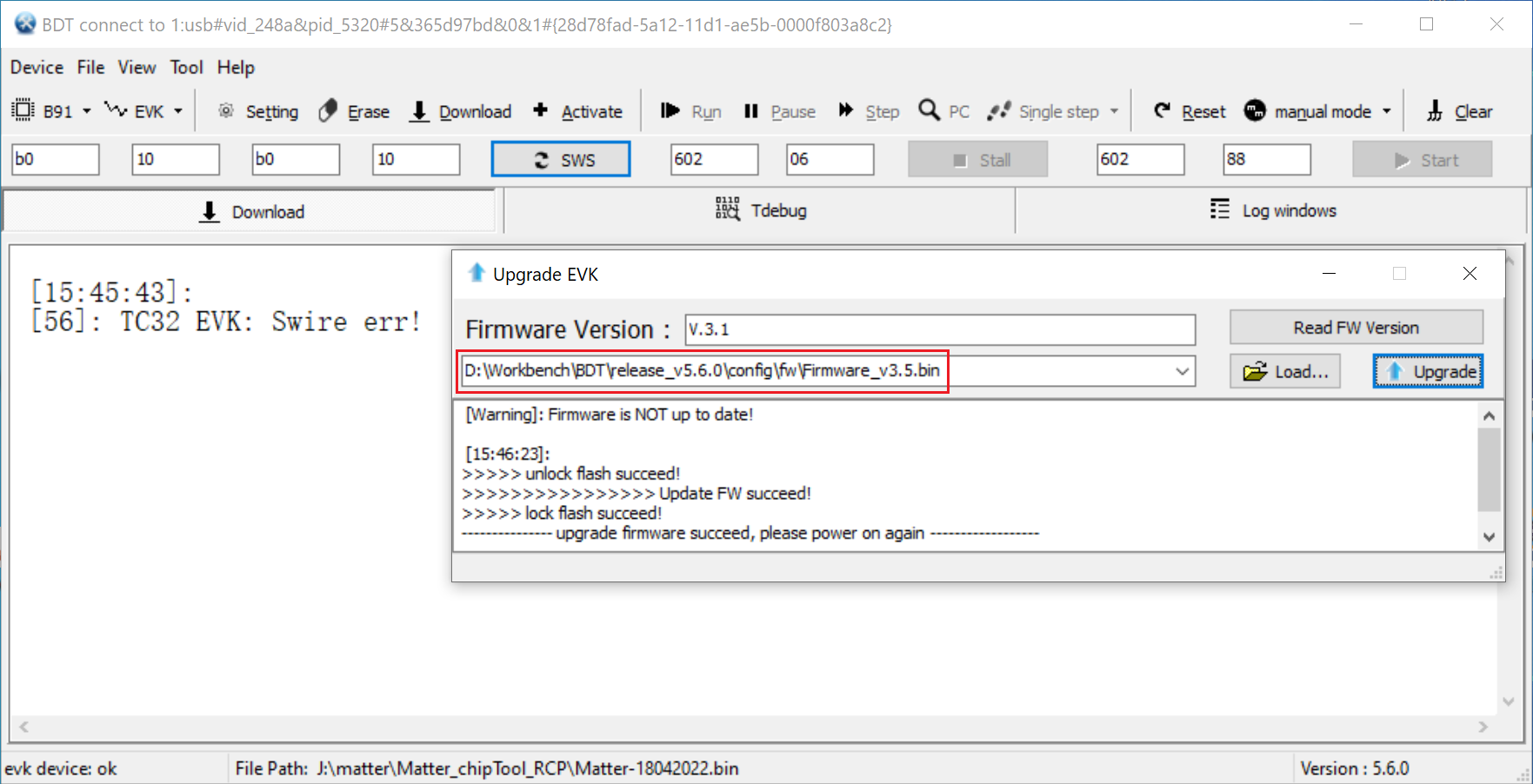Screen dimensions: 1533x784
Task: Click the Erase toolbar button
Action: (x=354, y=111)
